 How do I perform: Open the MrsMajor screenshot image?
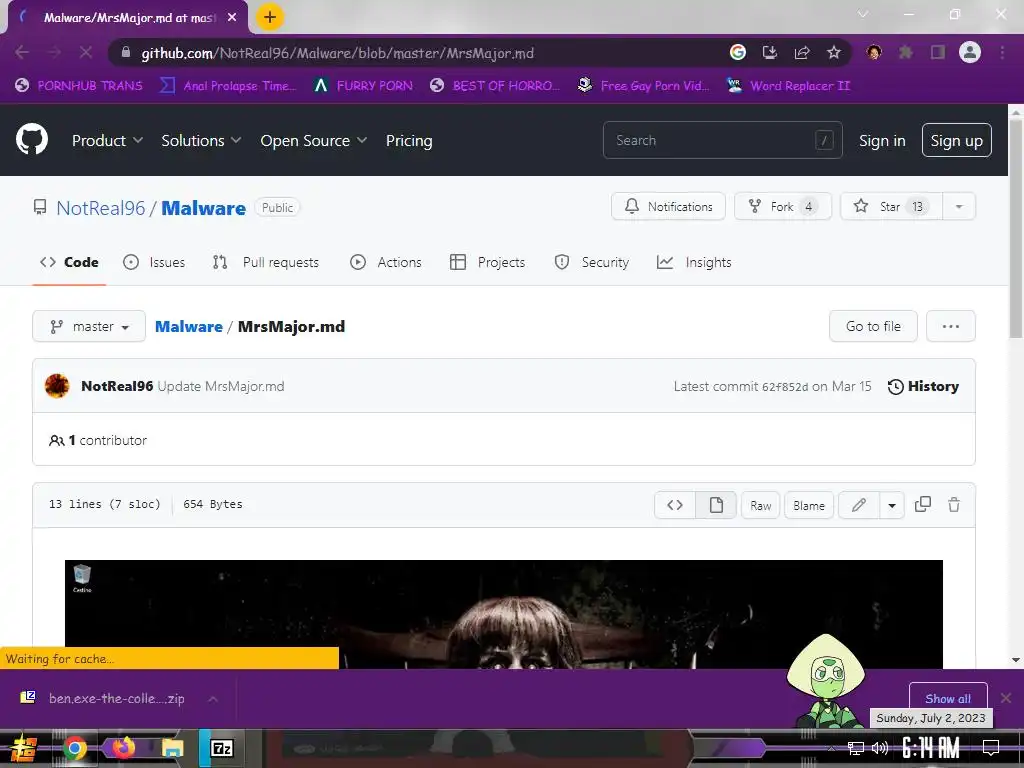[x=504, y=614]
